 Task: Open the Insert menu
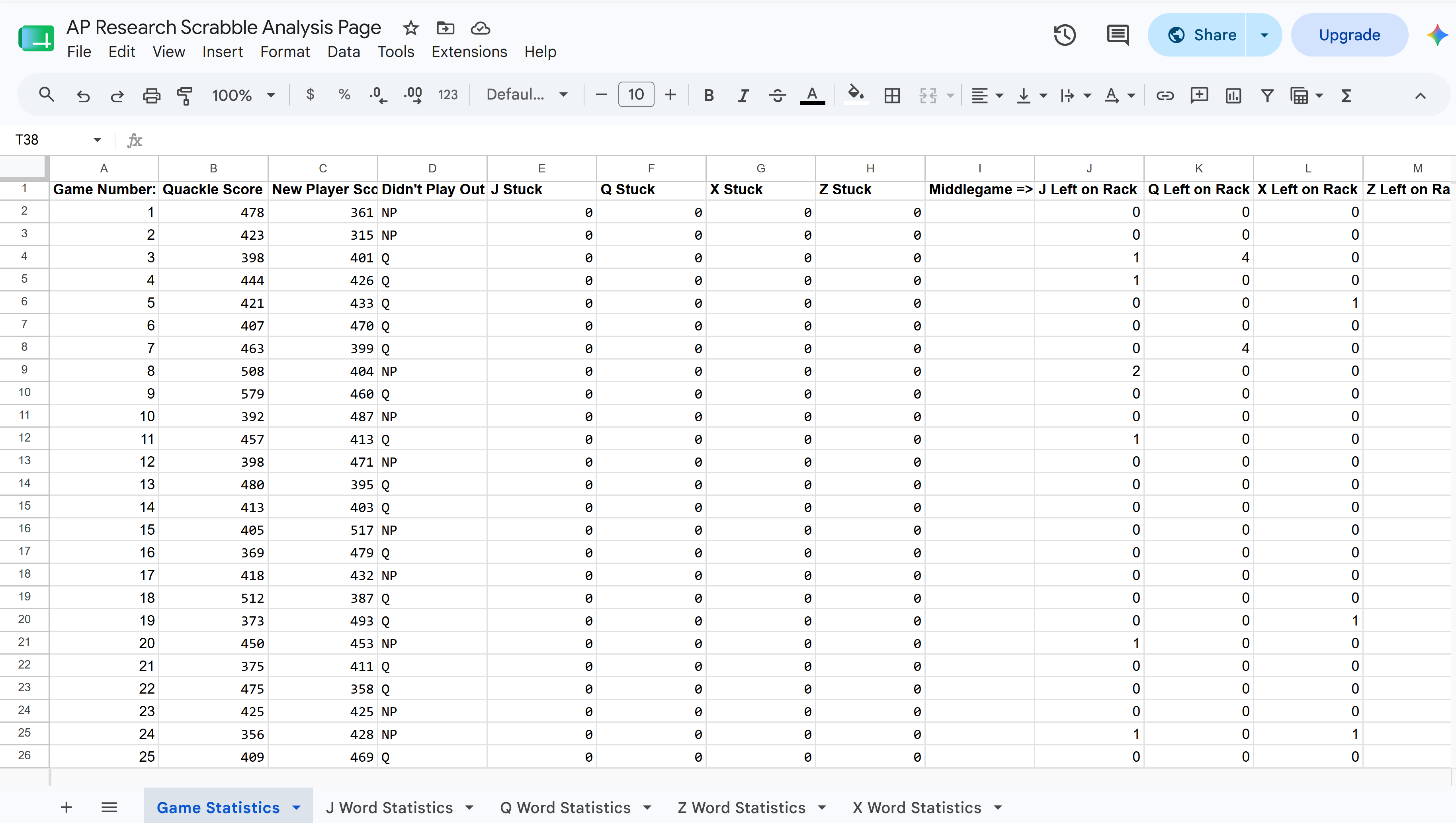click(222, 51)
